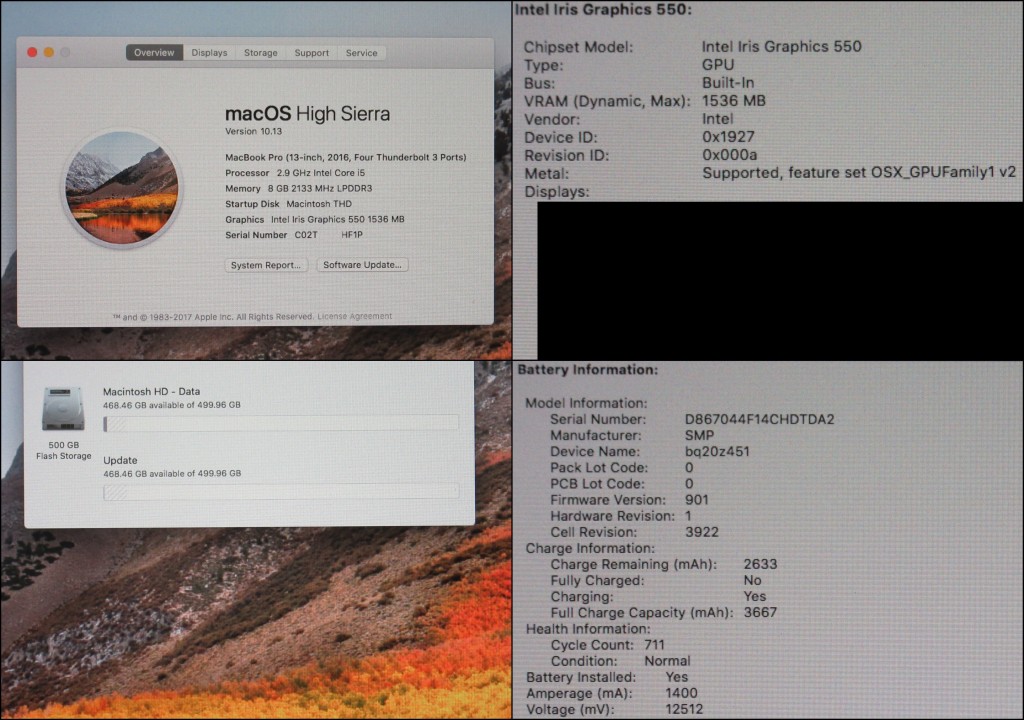Select the macOS High Sierra title text
This screenshot has height=720, width=1024.
[x=308, y=114]
